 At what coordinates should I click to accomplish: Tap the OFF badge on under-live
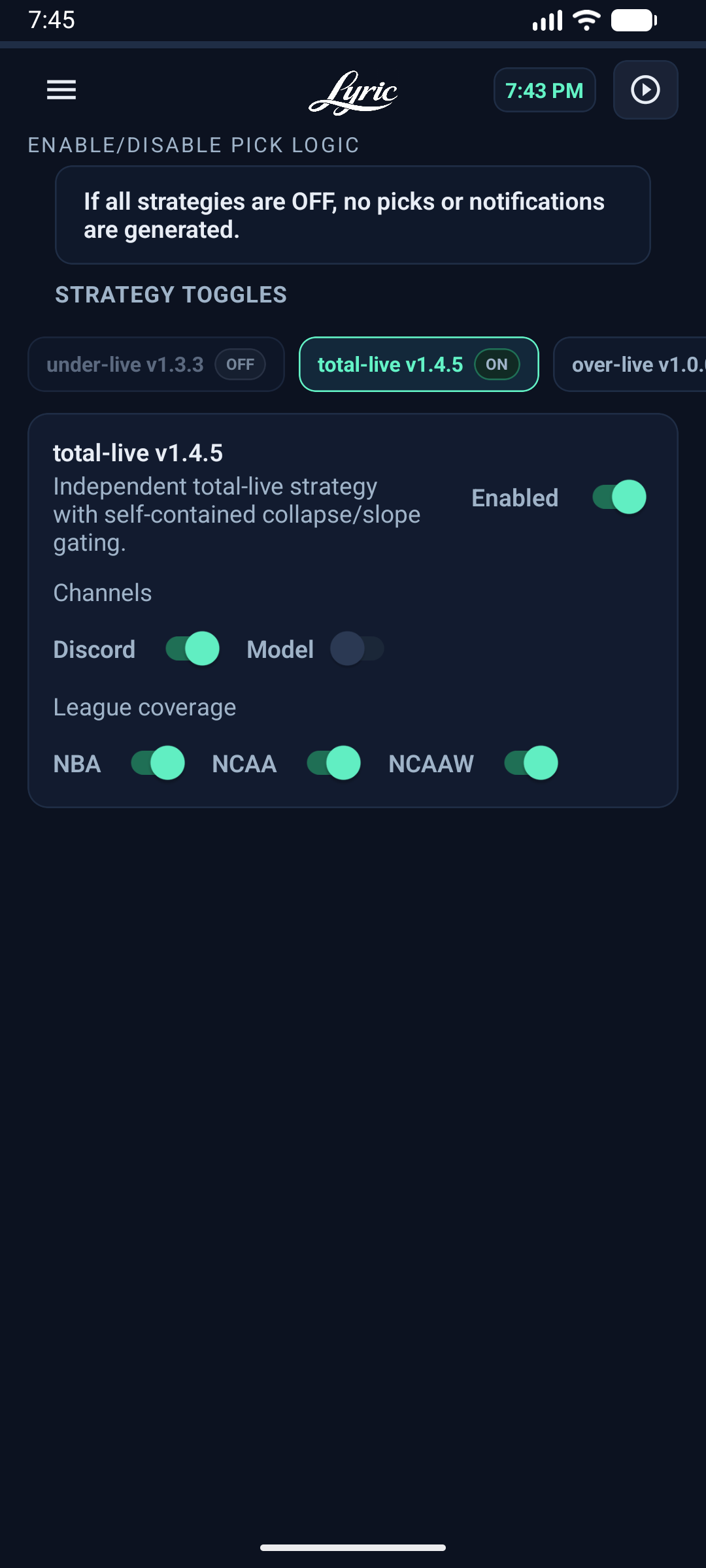(x=240, y=364)
